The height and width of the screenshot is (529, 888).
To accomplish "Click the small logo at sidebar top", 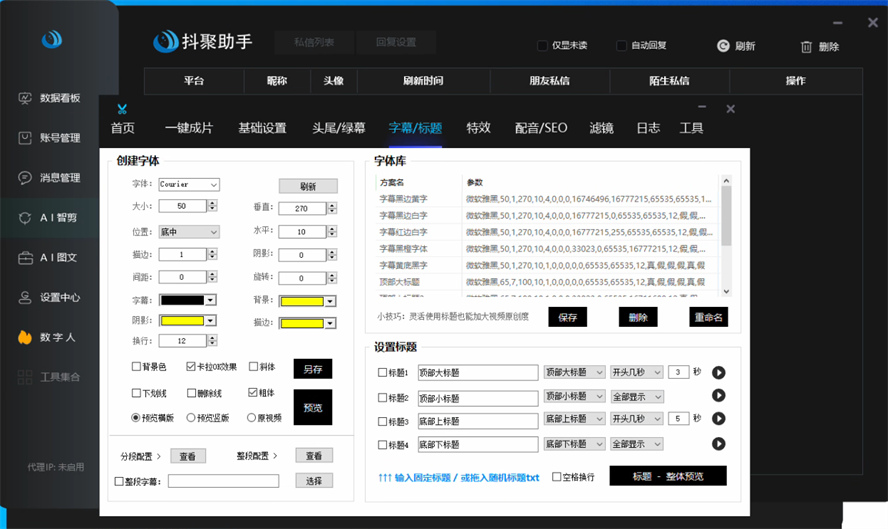I will coord(52,39).
